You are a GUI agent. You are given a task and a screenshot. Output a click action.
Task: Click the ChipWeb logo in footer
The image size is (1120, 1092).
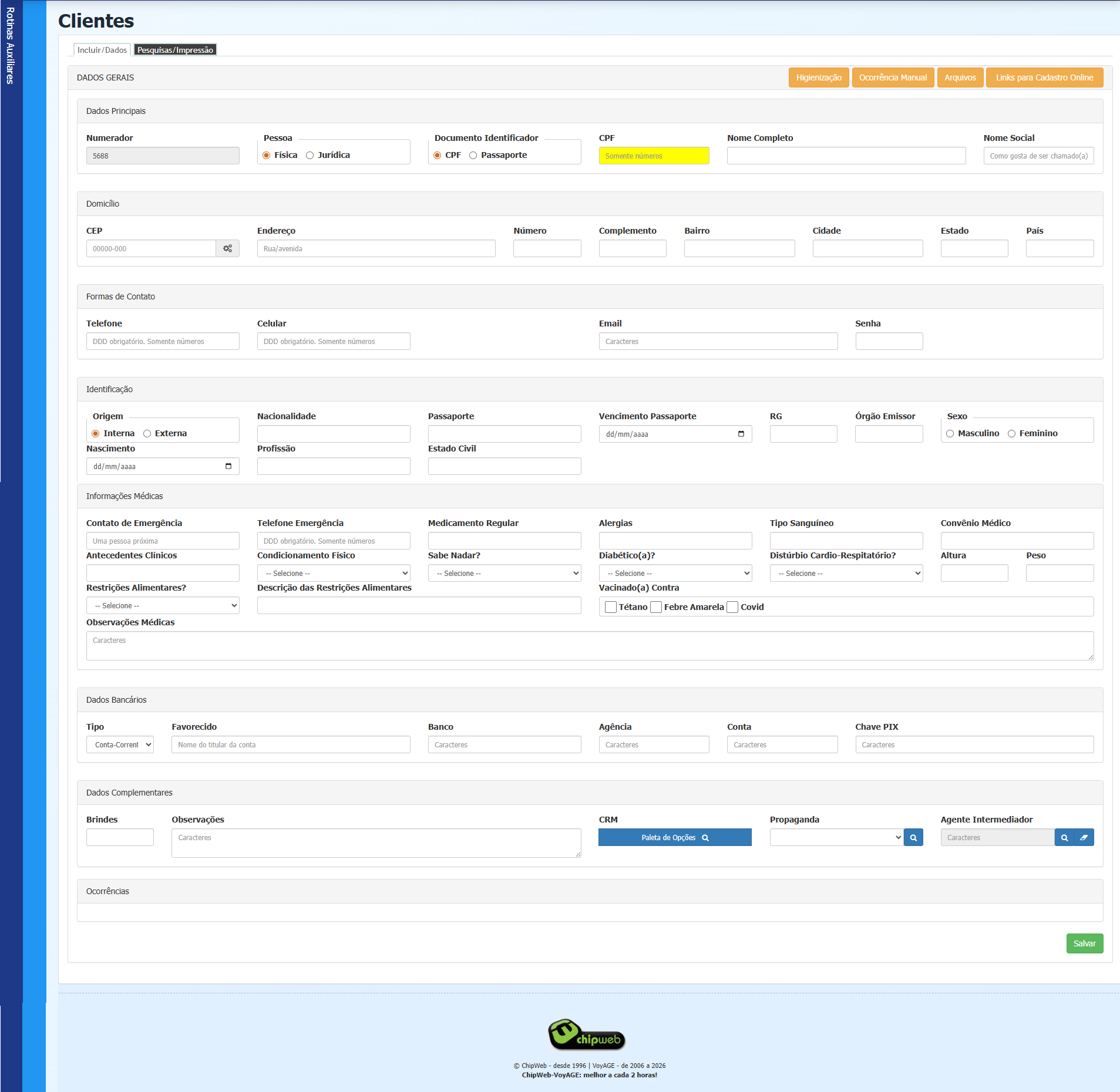click(x=586, y=1036)
